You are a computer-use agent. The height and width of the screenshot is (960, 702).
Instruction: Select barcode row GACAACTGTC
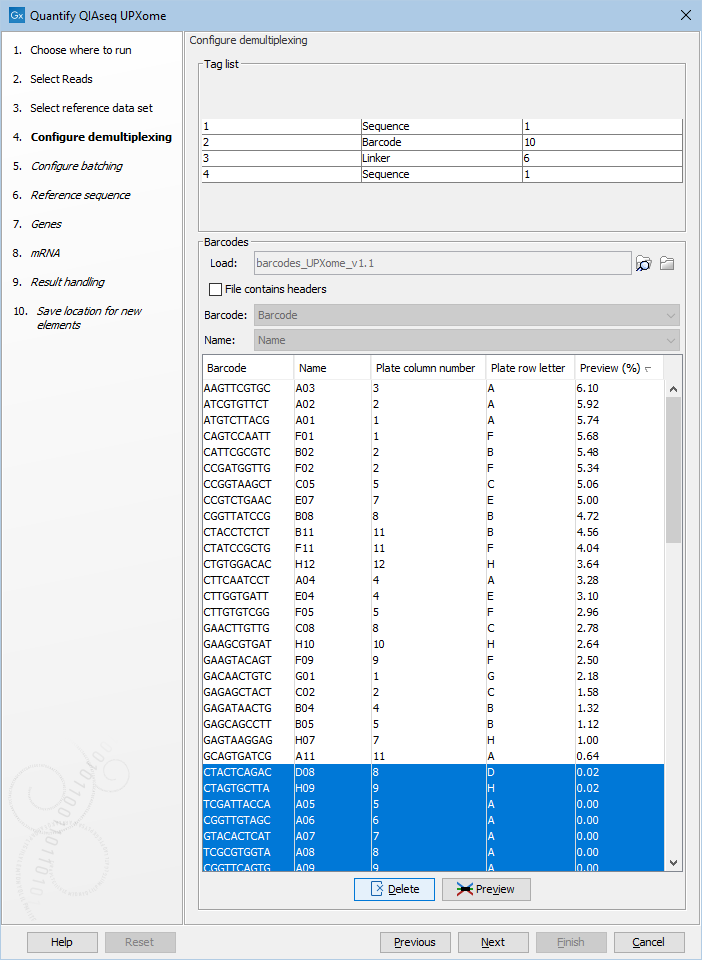coord(433,676)
